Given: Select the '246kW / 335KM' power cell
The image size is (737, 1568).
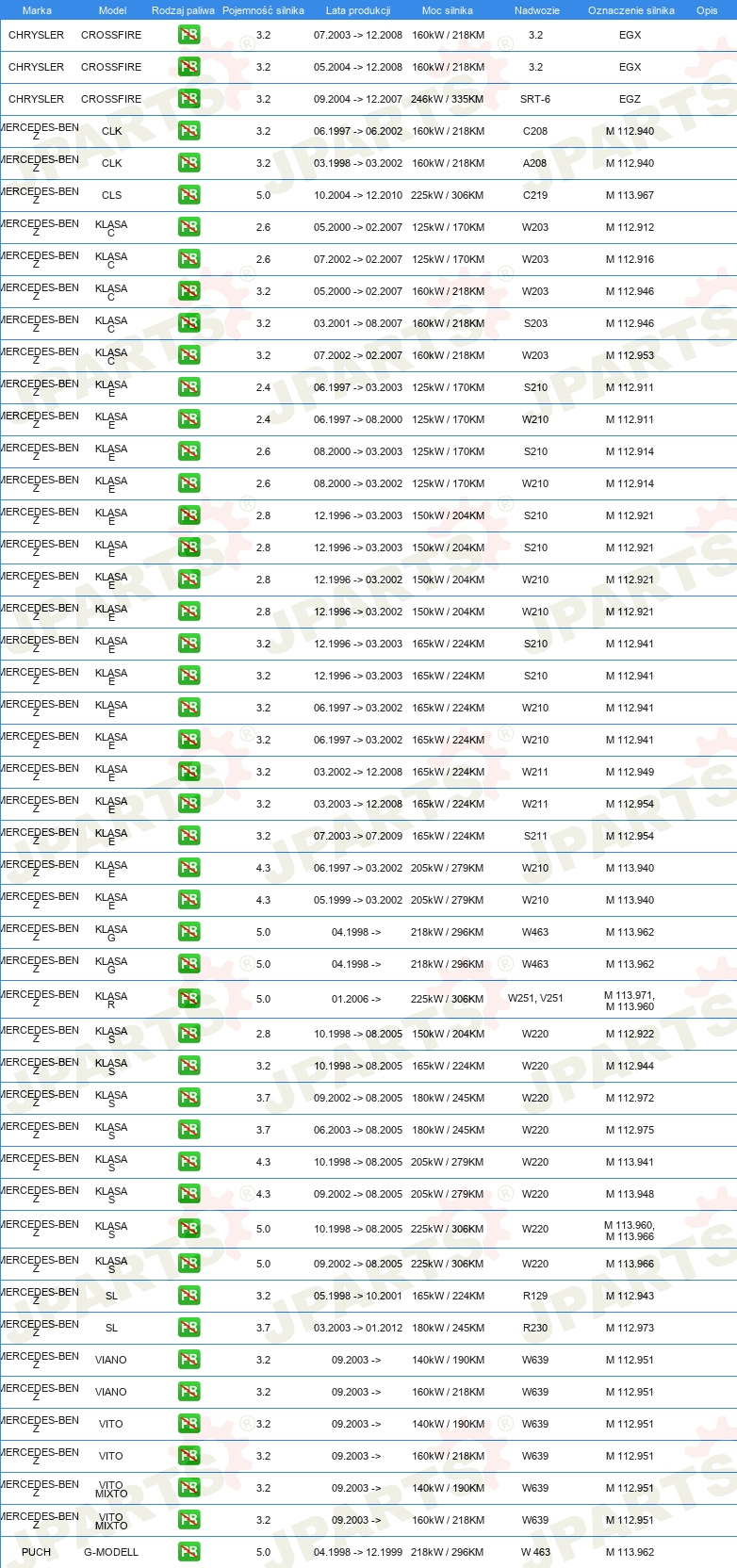Looking at the screenshot, I should [448, 99].
